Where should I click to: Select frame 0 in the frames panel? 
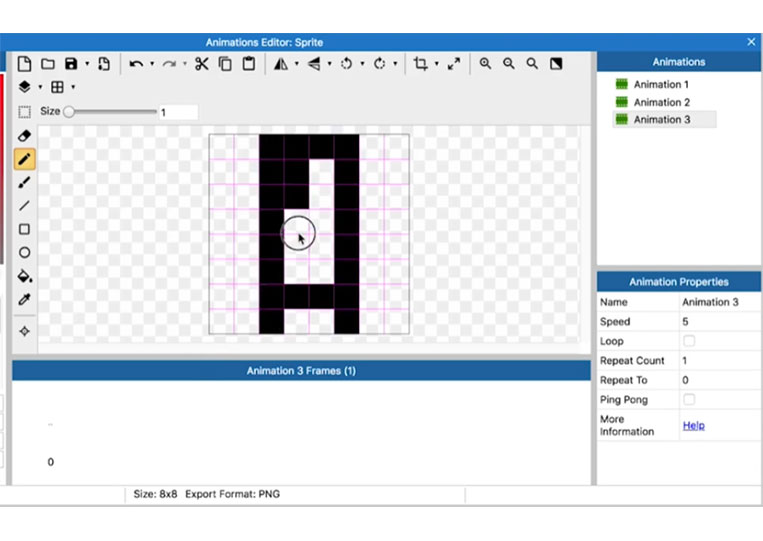51,462
